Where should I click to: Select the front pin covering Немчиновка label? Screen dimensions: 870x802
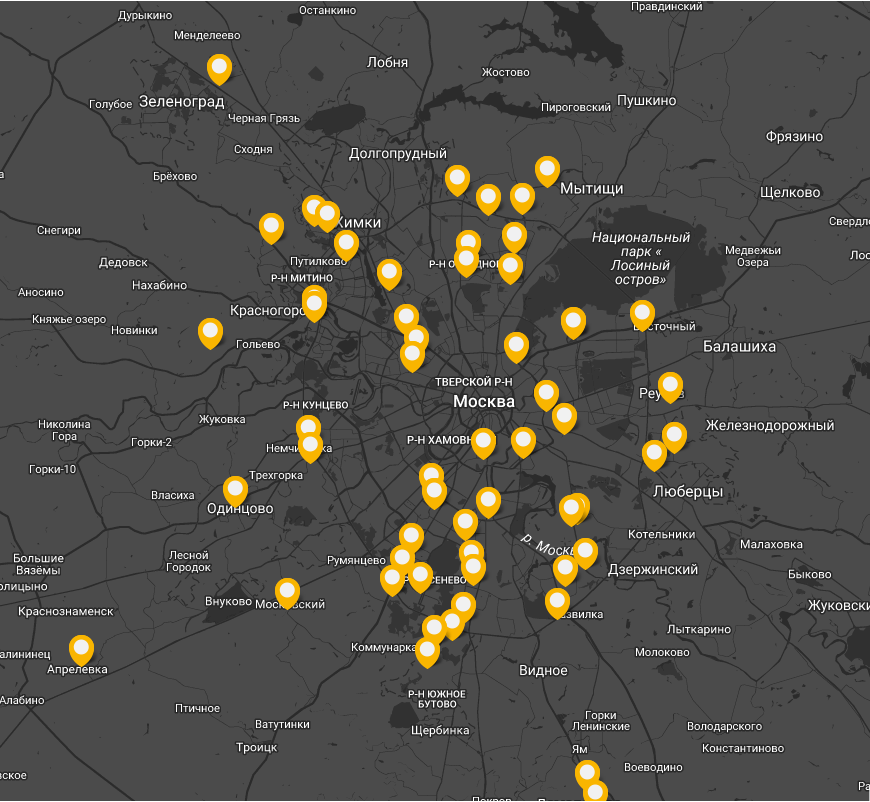tap(310, 447)
